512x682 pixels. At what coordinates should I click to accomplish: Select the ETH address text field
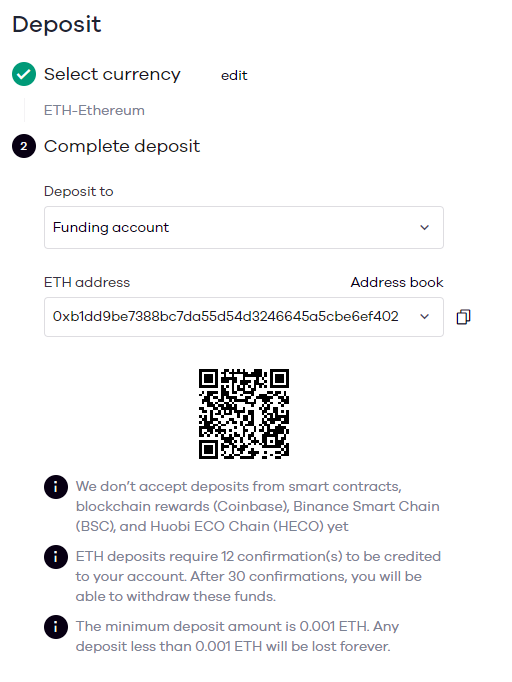244,317
